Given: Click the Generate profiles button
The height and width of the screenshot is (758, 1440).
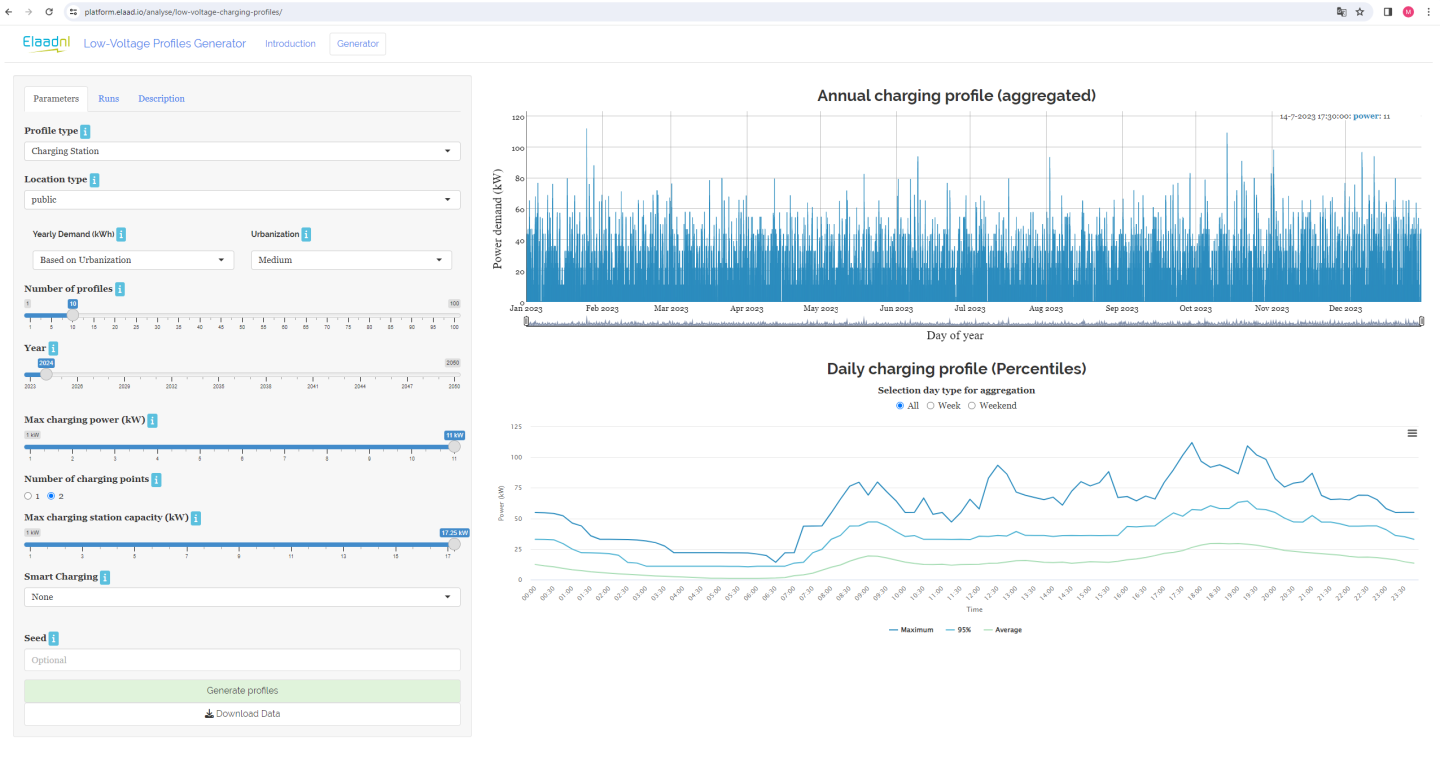Looking at the screenshot, I should [242, 691].
